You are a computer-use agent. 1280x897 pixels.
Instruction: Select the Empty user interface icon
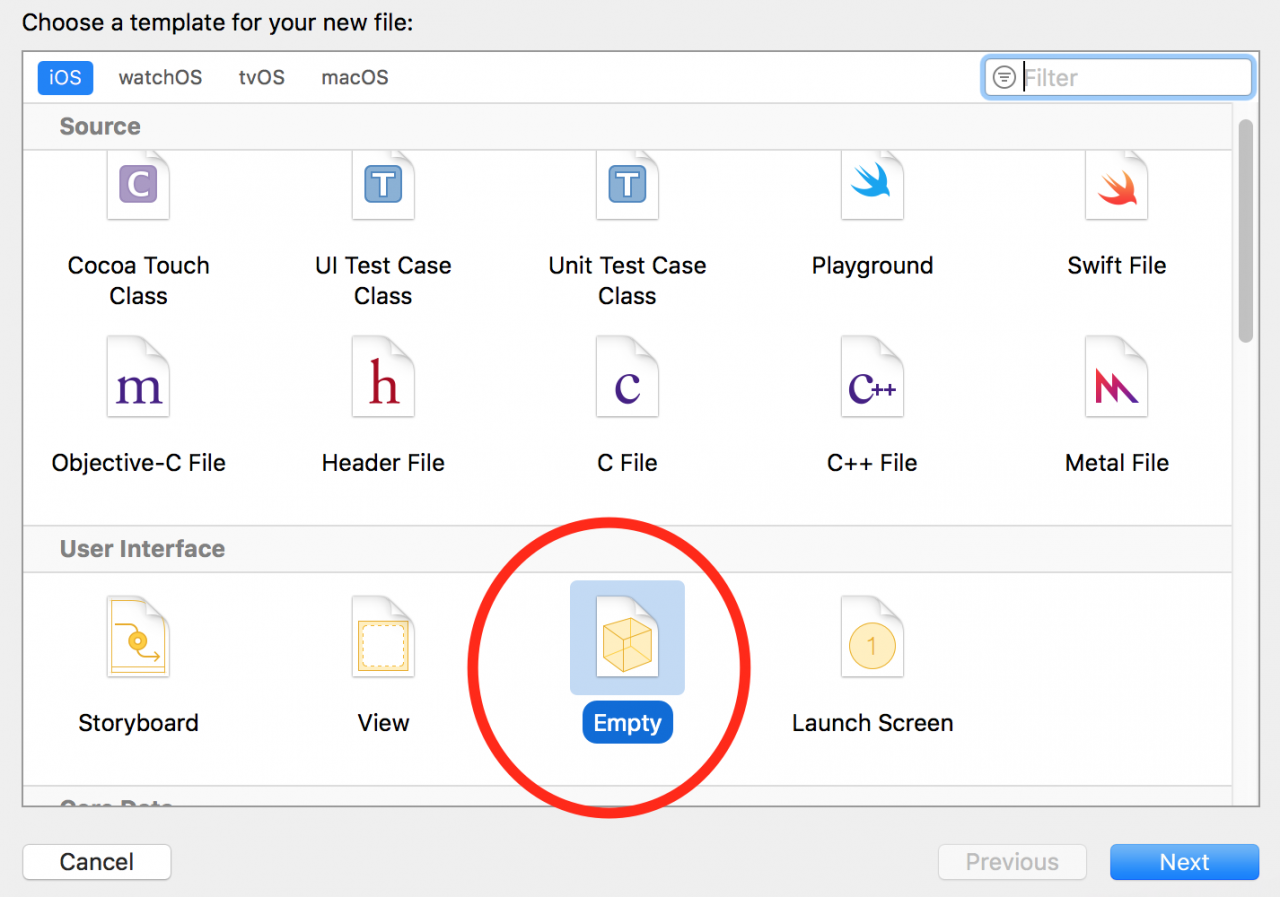(627, 636)
